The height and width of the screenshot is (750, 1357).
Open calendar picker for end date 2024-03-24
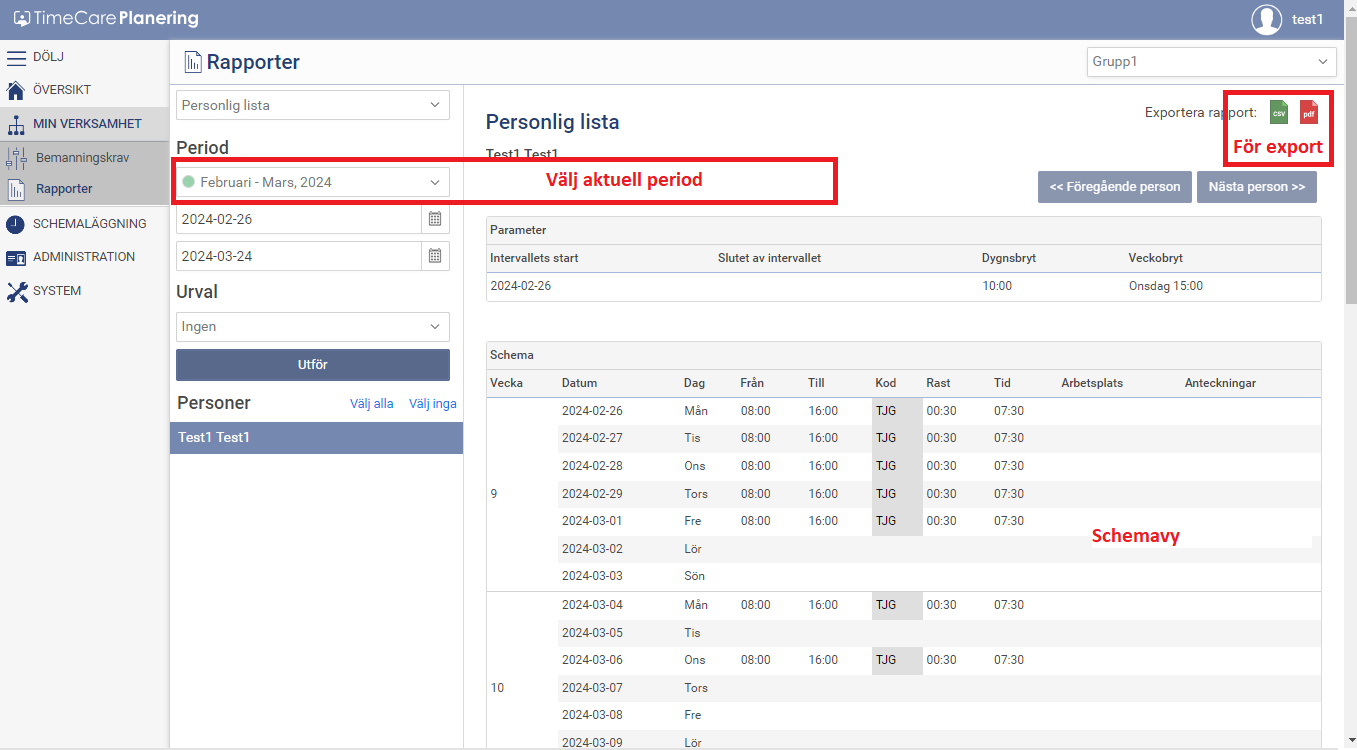point(435,256)
